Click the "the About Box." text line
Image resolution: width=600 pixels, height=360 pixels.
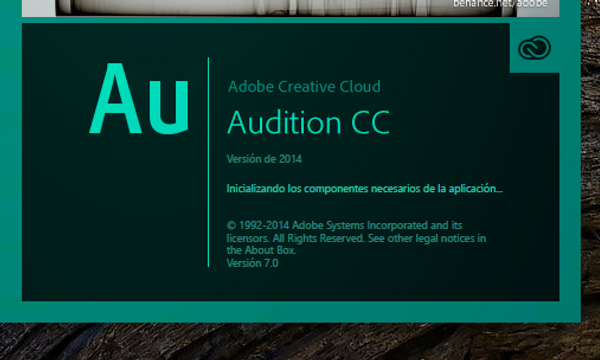(x=261, y=251)
